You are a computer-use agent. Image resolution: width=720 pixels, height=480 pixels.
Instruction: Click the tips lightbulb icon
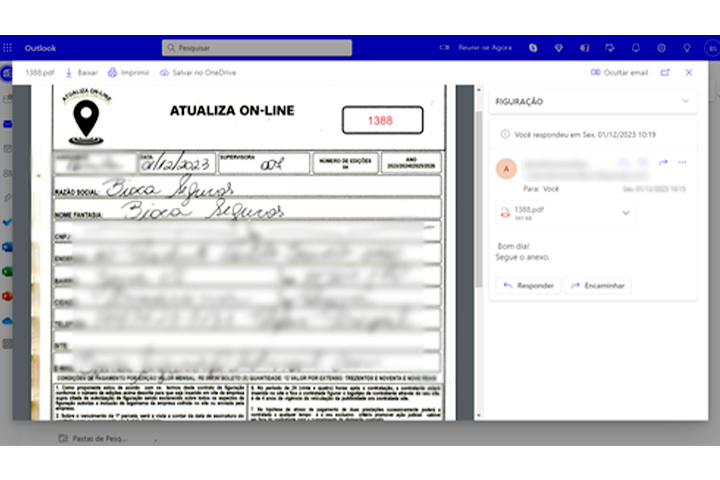pyautogui.click(x=687, y=48)
